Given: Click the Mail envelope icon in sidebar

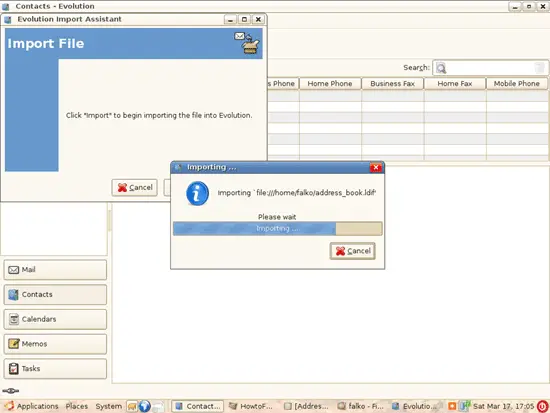Looking at the screenshot, I should point(14,270).
